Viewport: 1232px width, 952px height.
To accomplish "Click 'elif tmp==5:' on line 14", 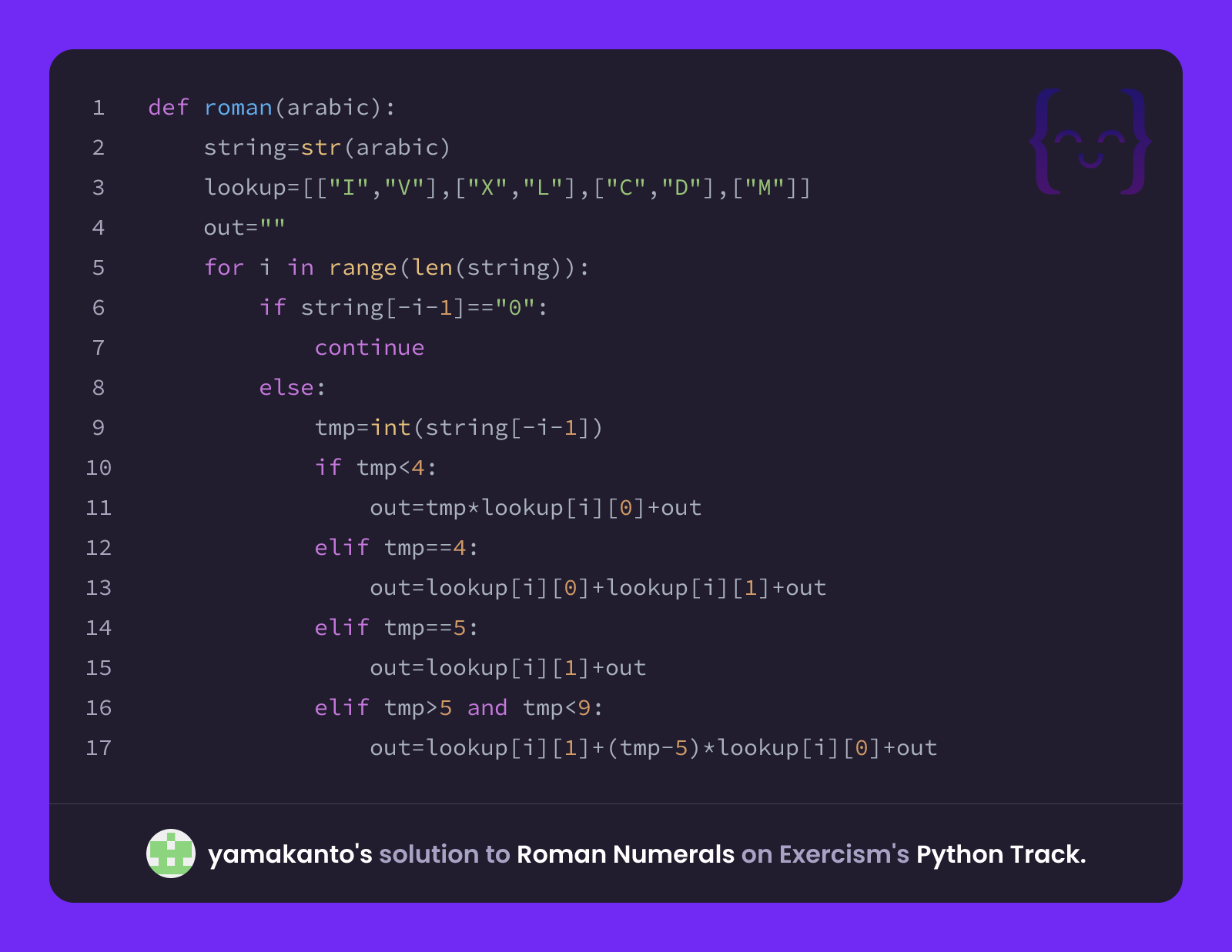I will click(397, 627).
